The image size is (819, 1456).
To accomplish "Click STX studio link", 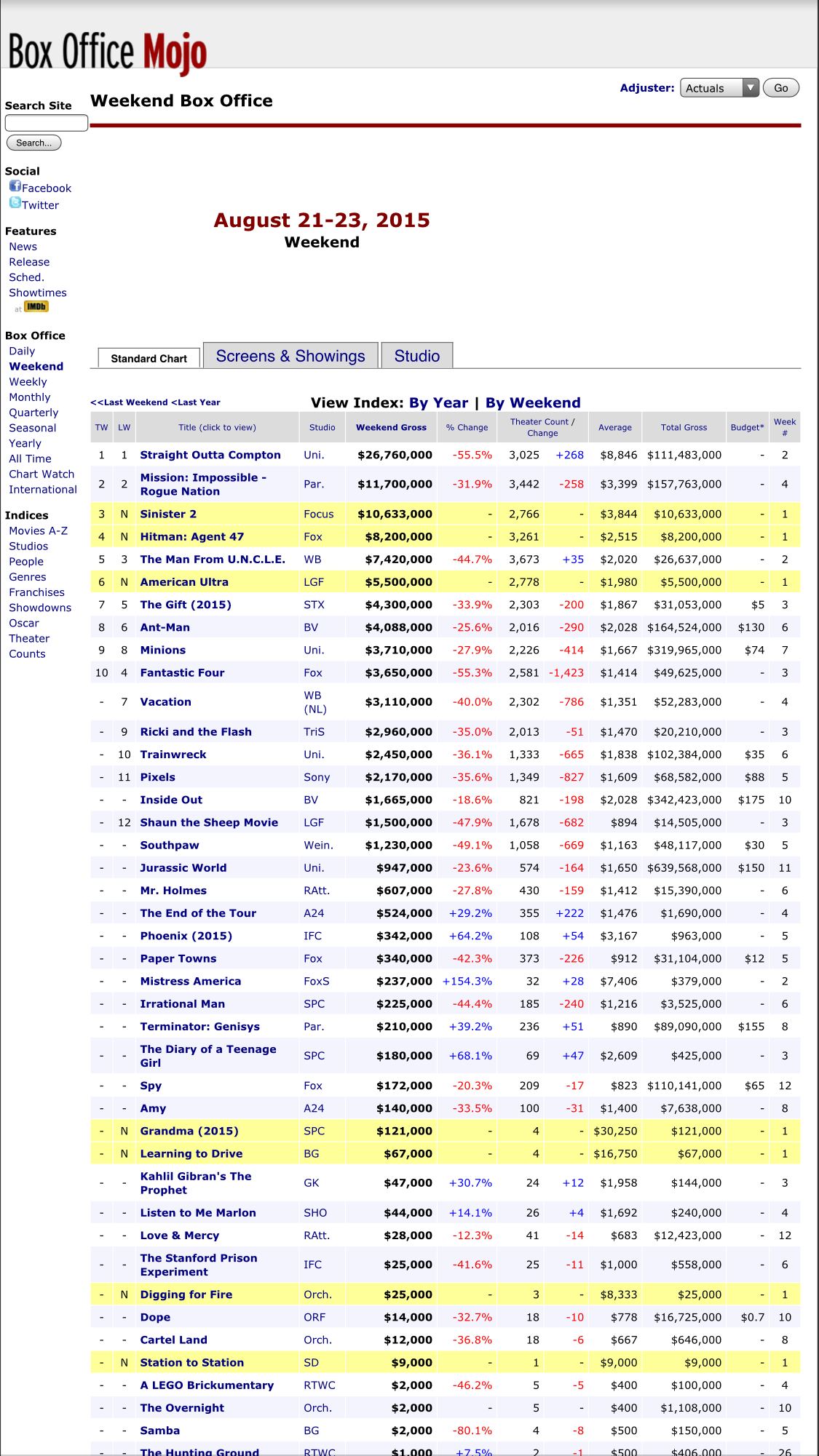I will tap(314, 605).
